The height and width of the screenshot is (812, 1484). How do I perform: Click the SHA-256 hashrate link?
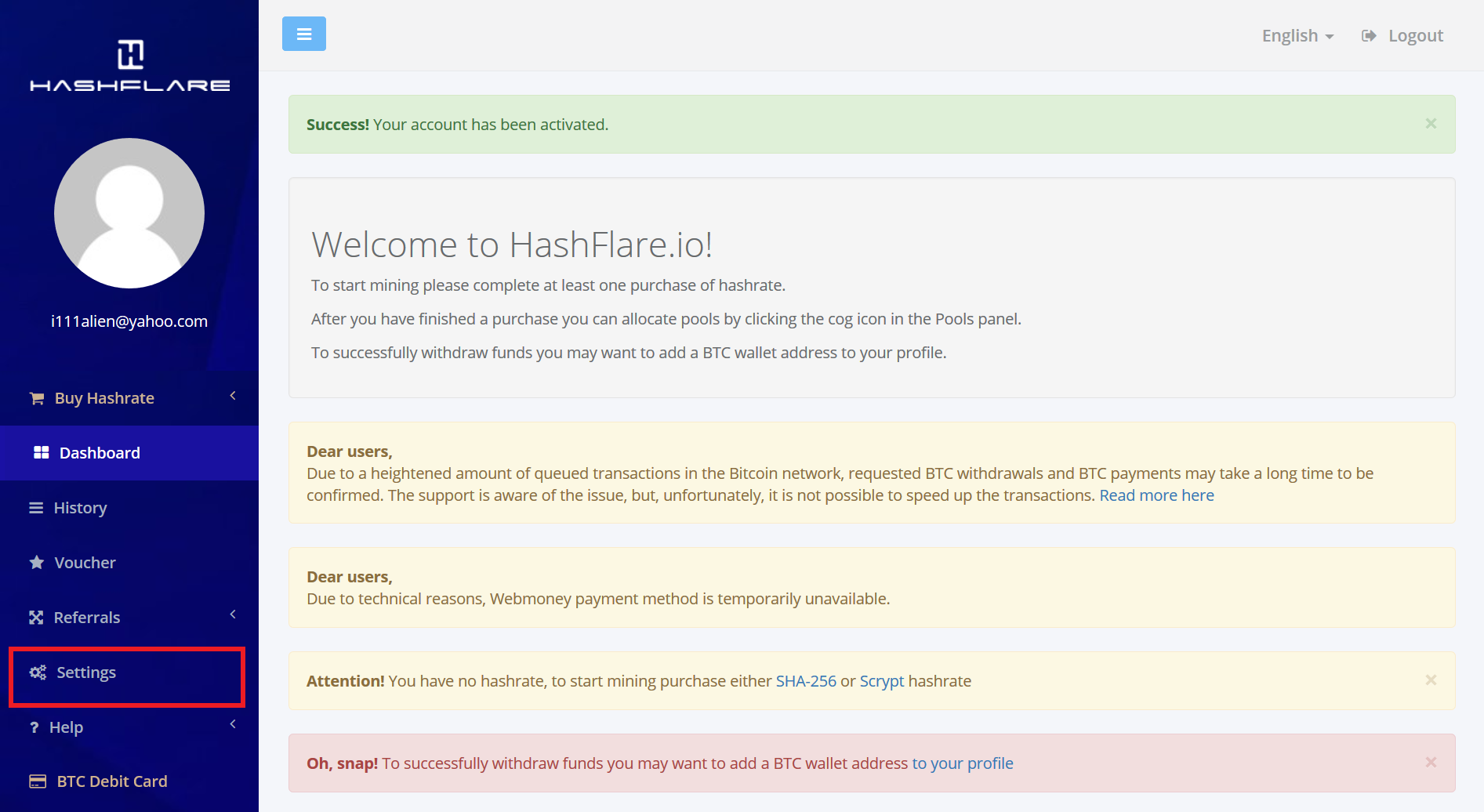click(806, 681)
